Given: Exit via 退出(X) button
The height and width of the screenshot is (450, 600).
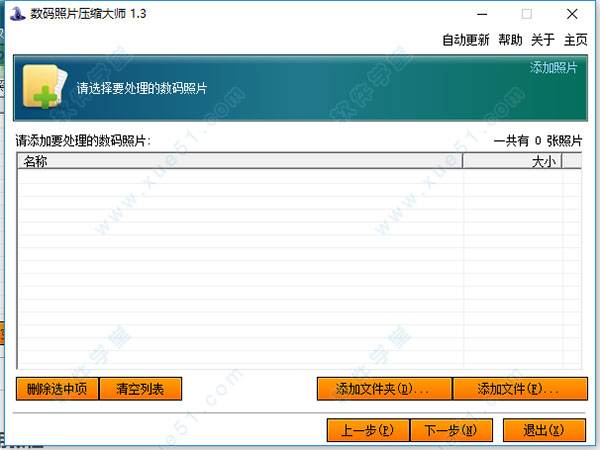Looking at the screenshot, I should tap(544, 430).
